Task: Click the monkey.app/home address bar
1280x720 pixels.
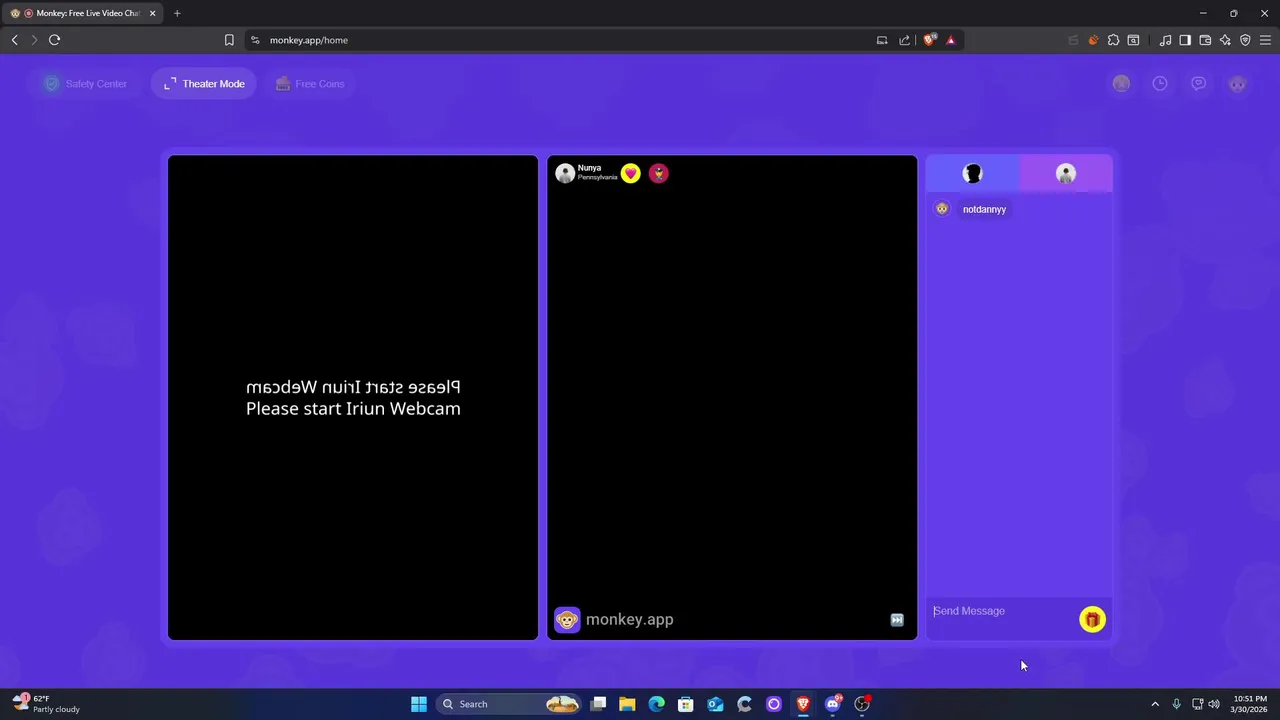Action: [x=560, y=40]
